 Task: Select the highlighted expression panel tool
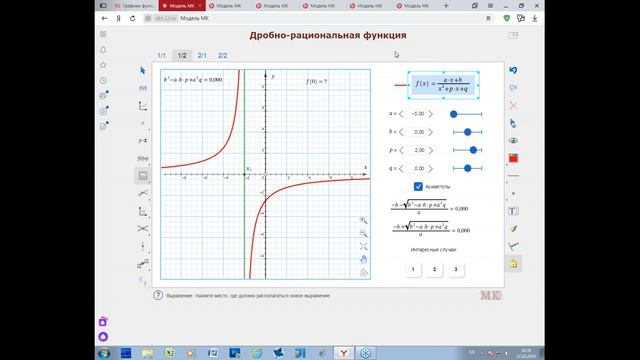click(143, 176)
